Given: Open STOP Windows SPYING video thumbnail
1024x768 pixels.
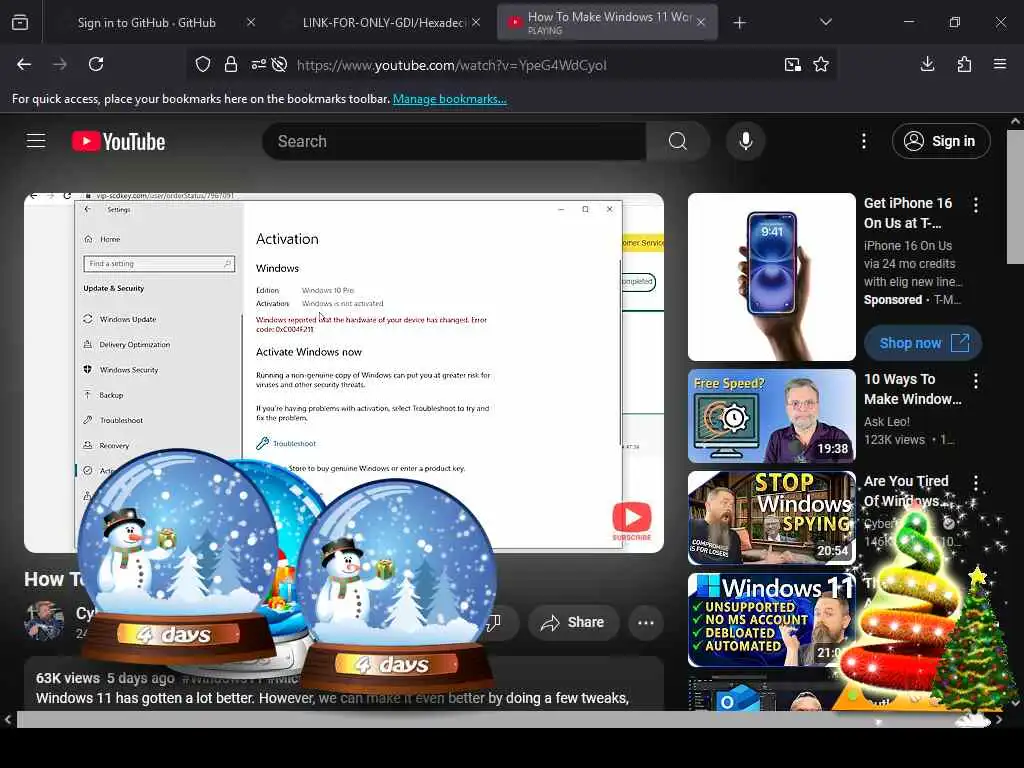Looking at the screenshot, I should point(771,518).
